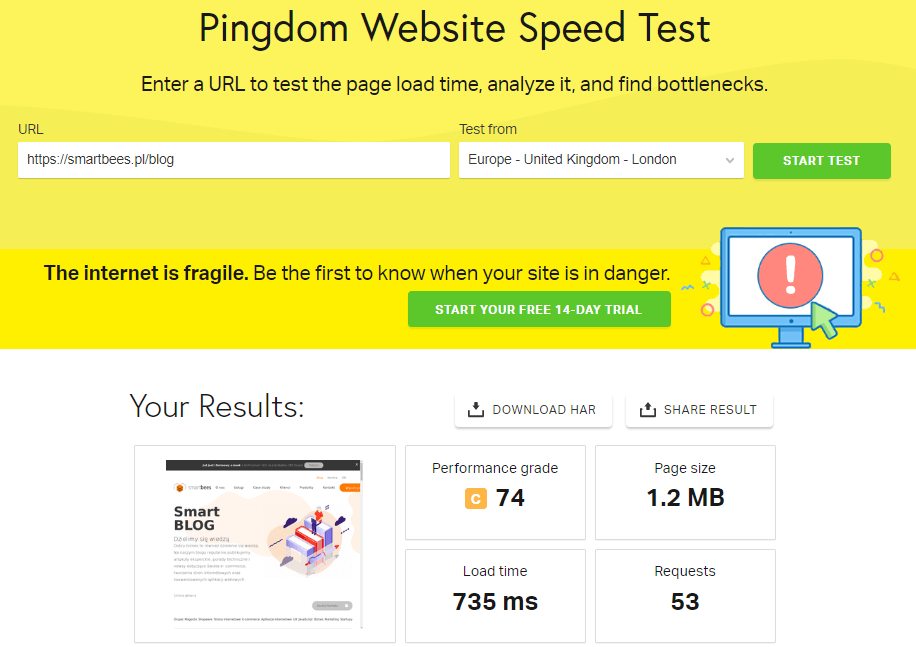Click the Page size 1.2 MB card
The image size is (916, 647).
tap(685, 492)
